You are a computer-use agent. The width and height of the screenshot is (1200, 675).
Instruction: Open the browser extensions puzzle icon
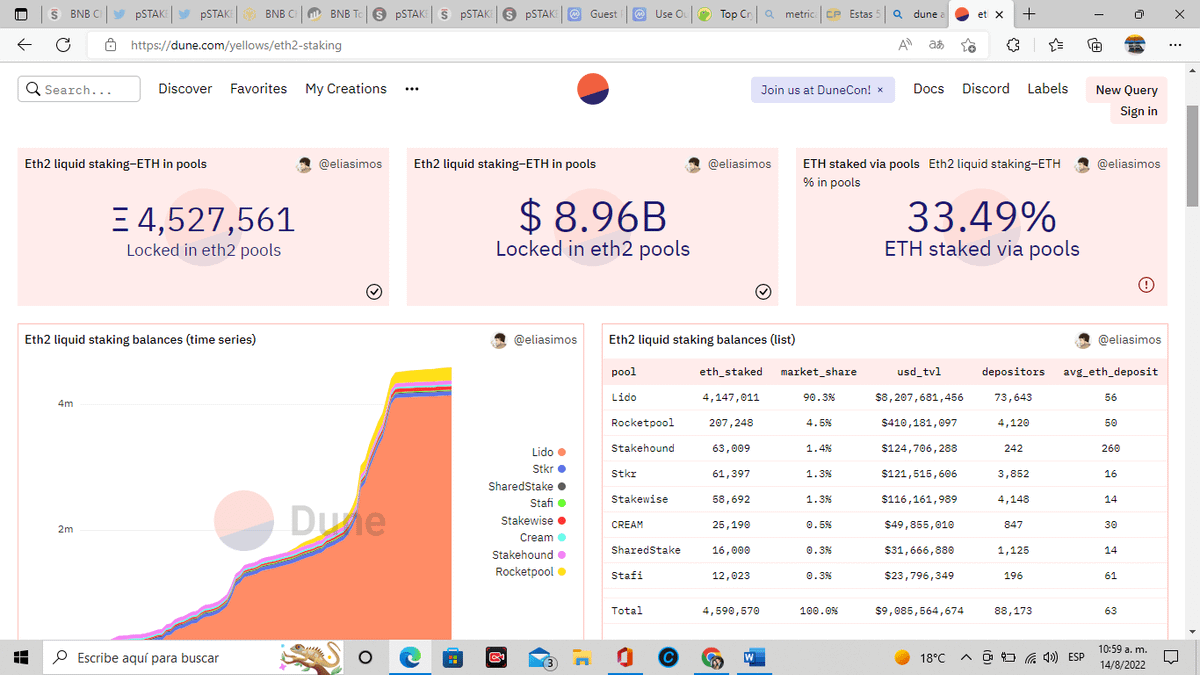coord(1013,45)
